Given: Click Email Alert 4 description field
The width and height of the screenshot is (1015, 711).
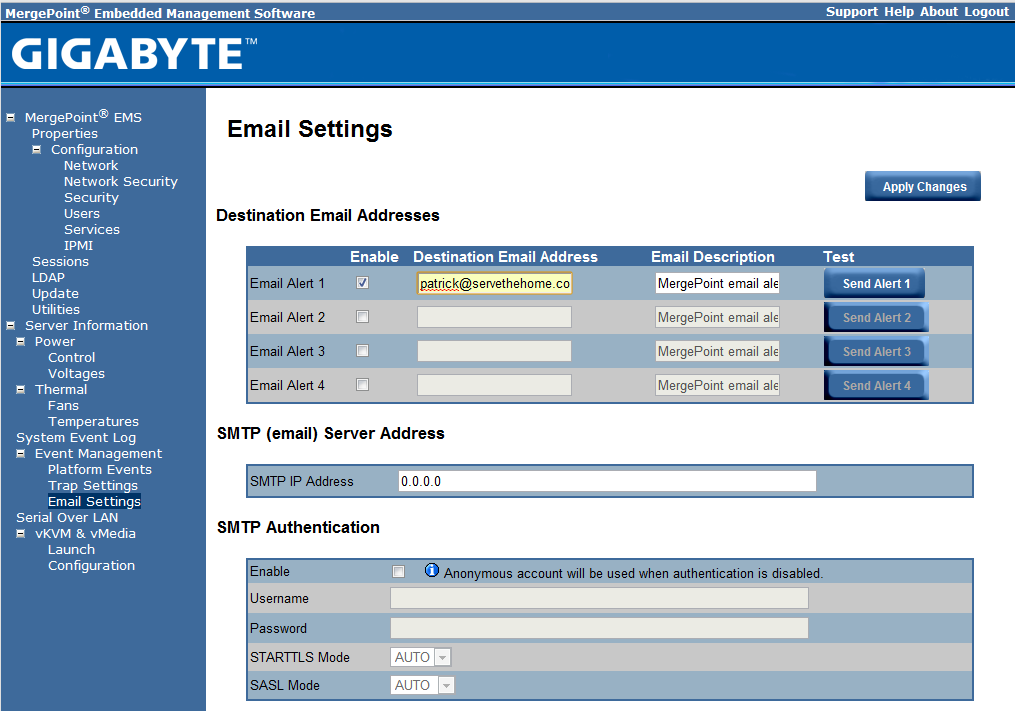Looking at the screenshot, I should 717,385.
